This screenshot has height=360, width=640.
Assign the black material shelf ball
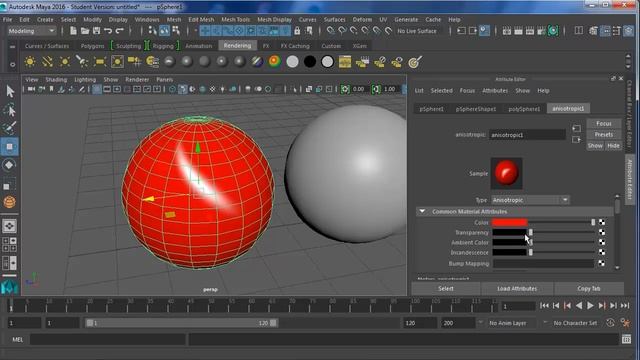click(310, 62)
